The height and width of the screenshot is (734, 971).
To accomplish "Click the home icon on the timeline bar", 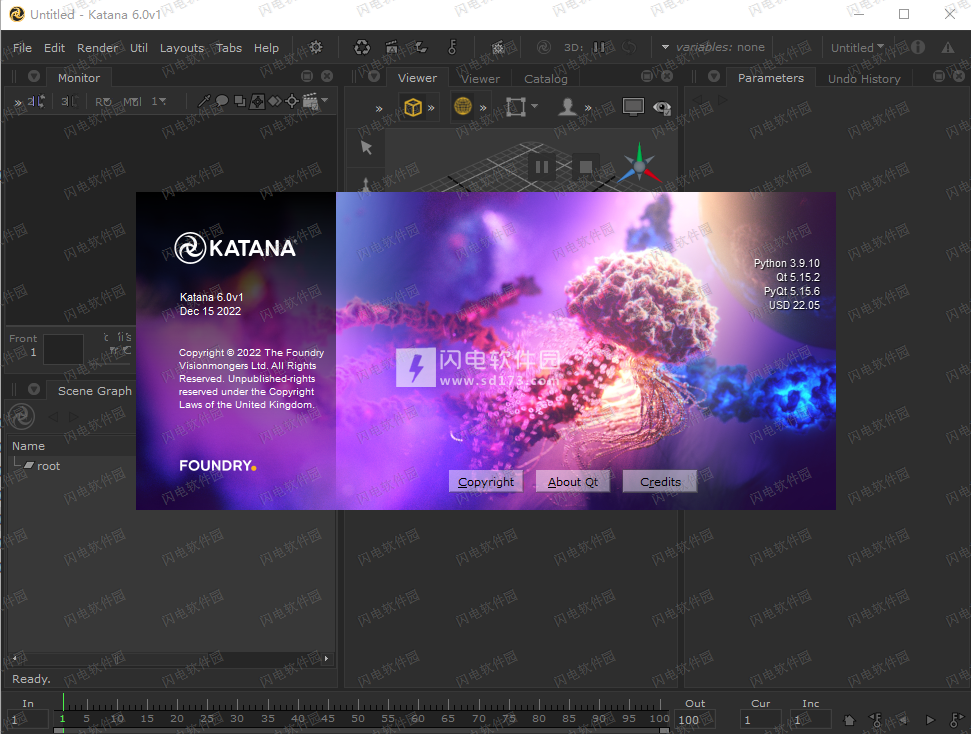I will [849, 720].
